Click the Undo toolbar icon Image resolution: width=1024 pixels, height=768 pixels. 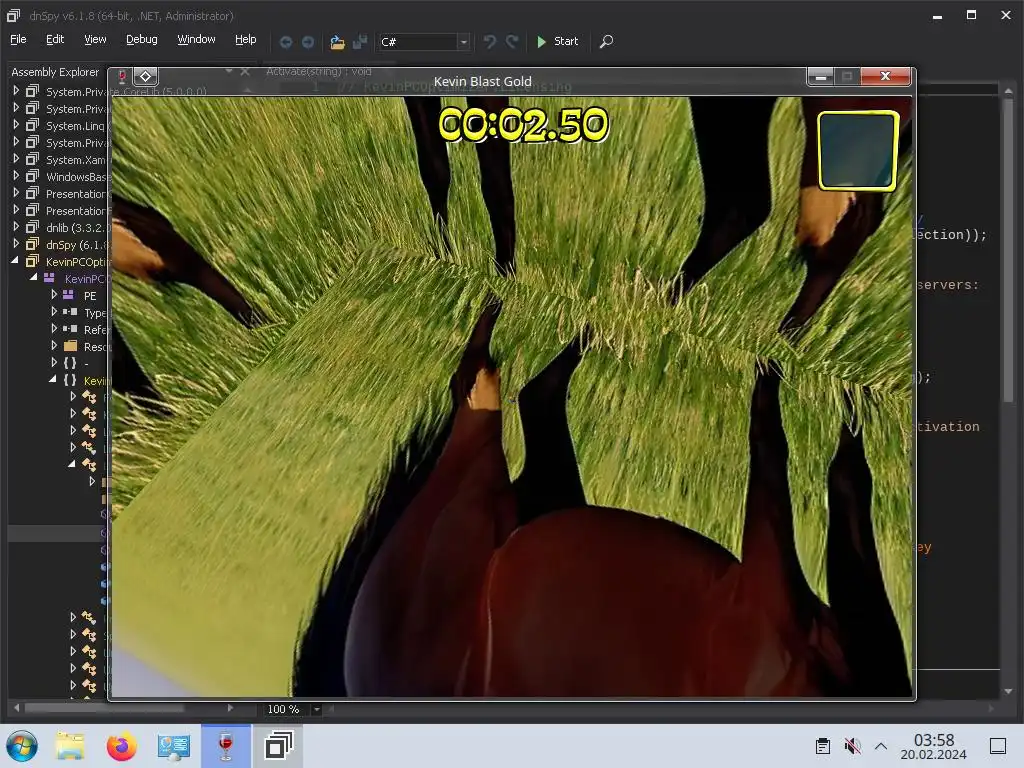point(490,42)
